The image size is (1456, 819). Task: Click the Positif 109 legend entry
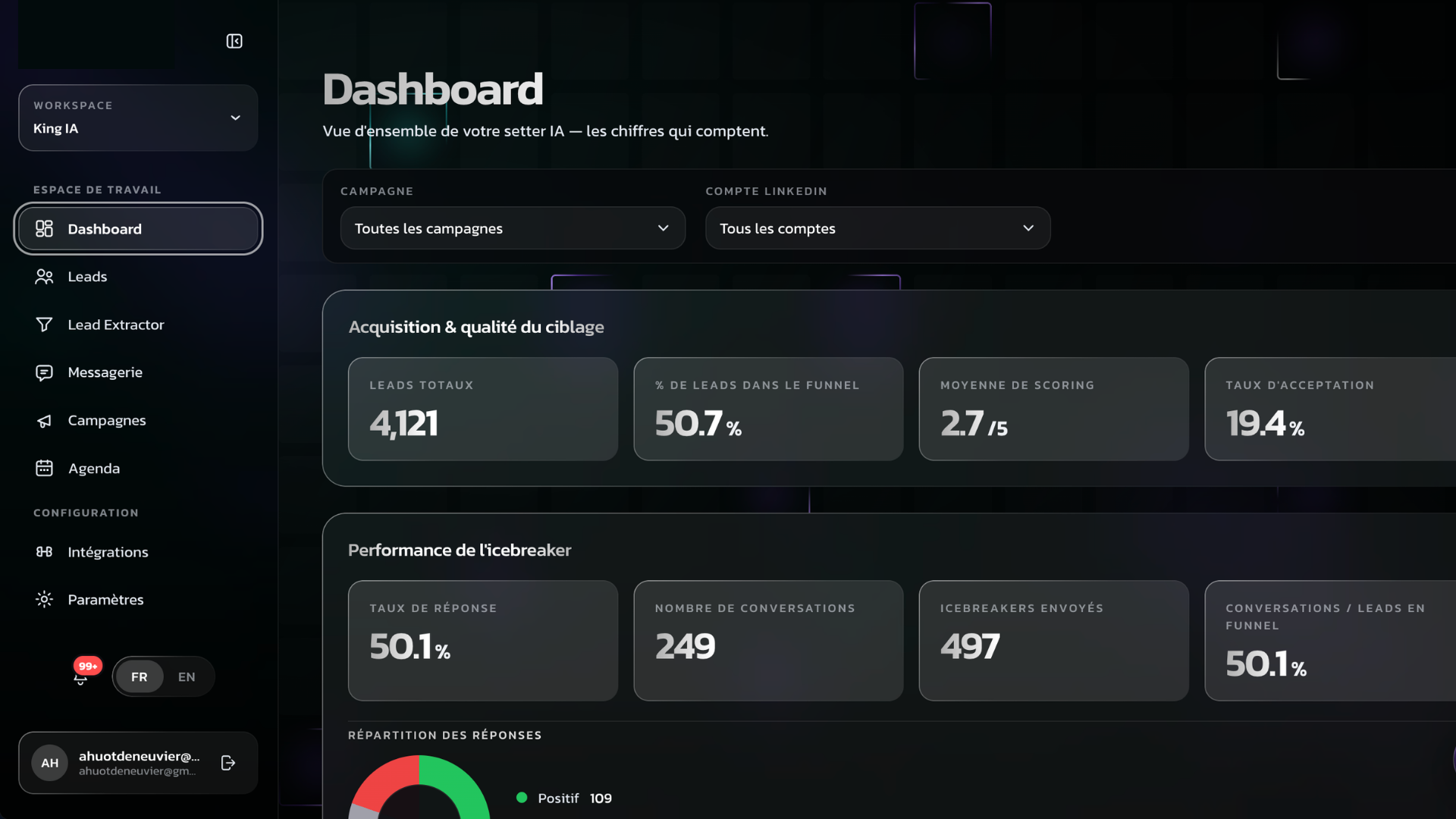click(564, 799)
